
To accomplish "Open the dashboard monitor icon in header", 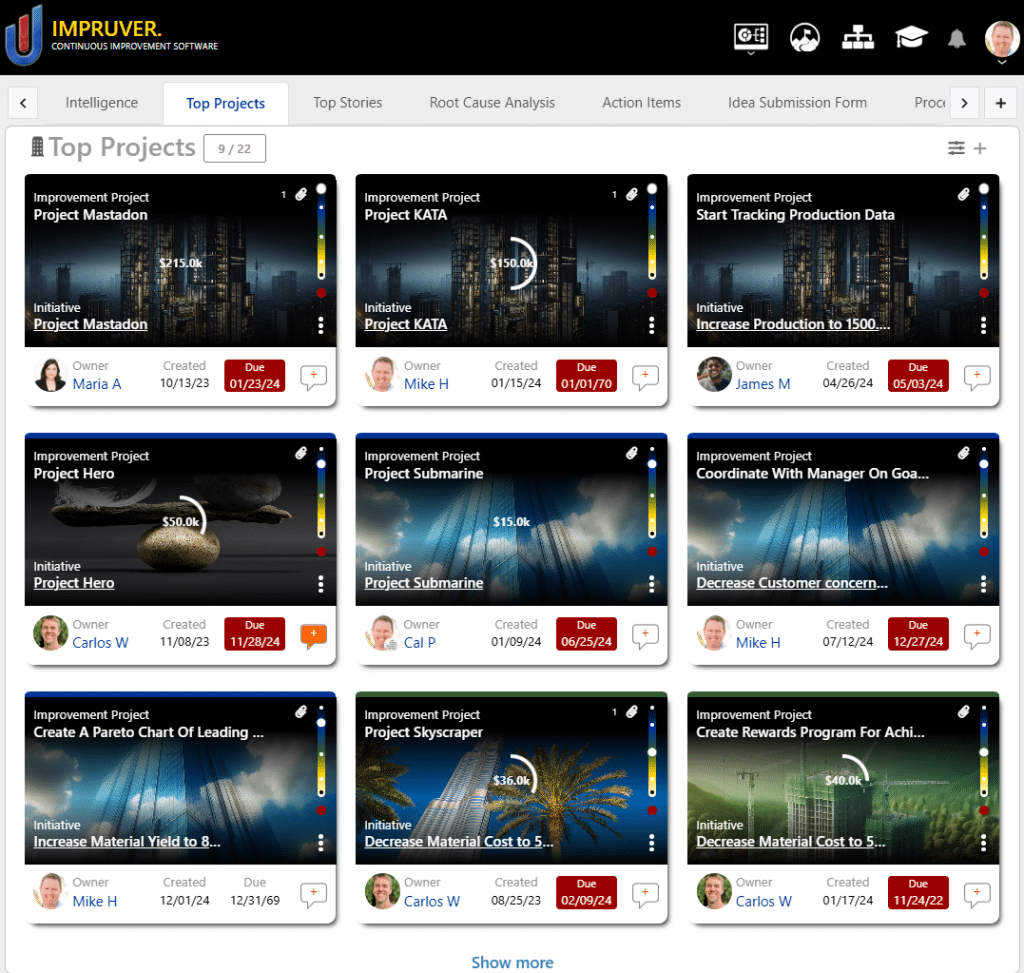I will [750, 37].
